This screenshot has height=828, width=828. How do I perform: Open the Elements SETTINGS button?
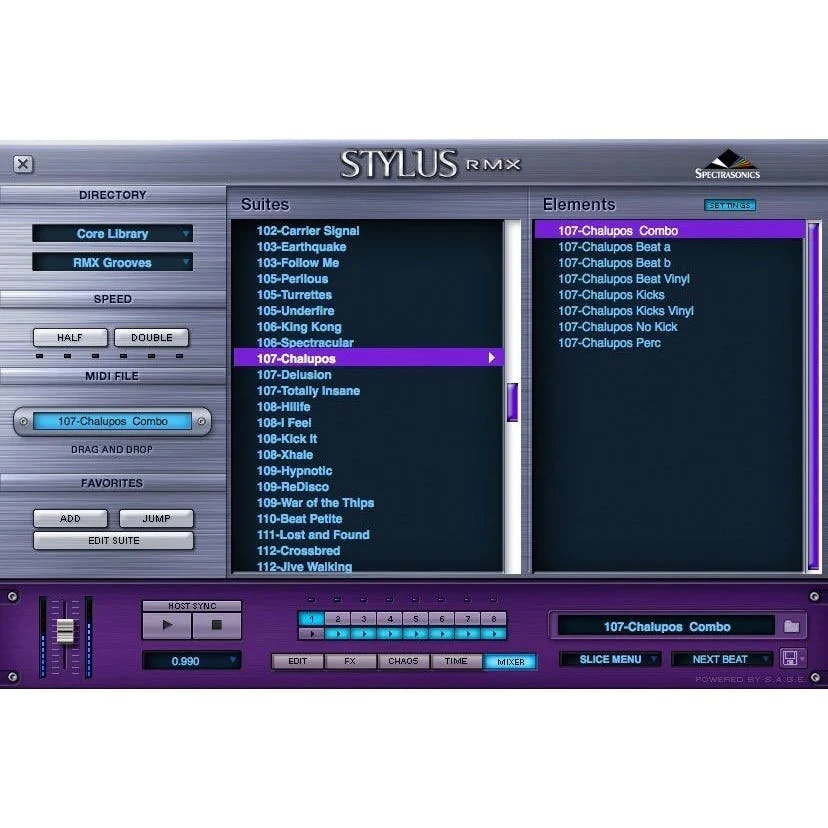[x=730, y=205]
